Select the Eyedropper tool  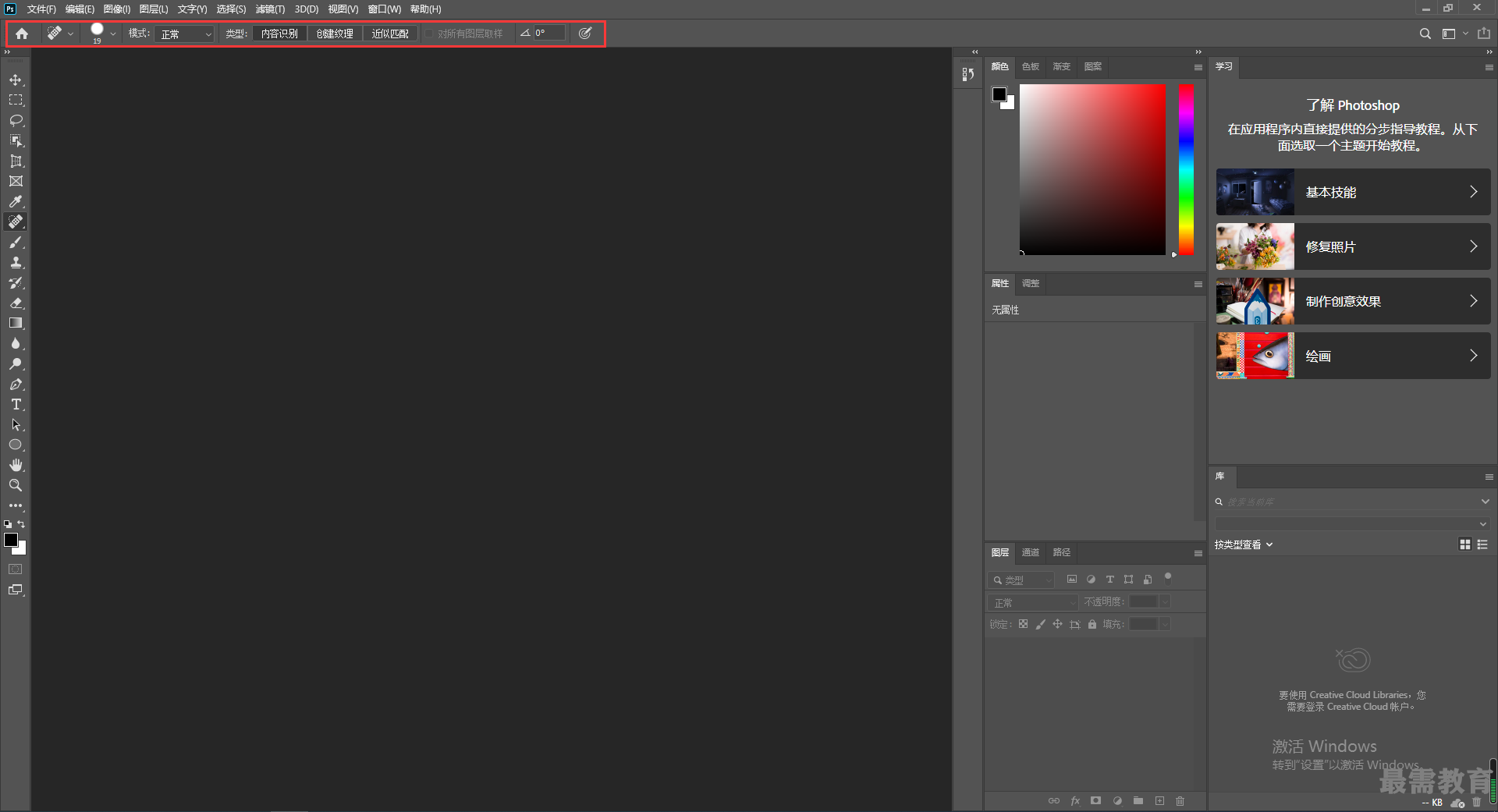(16, 201)
